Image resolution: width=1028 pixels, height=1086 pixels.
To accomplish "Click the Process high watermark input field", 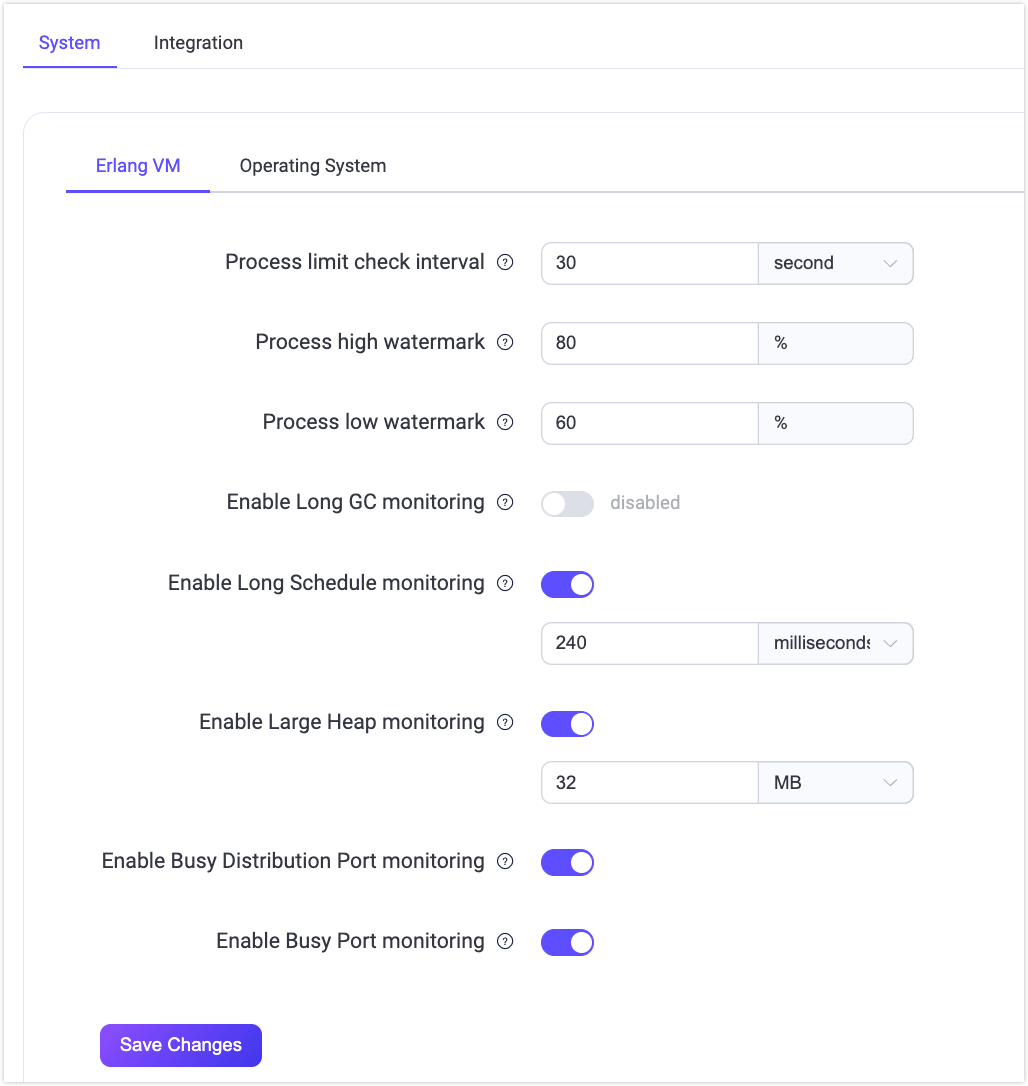I will click(650, 343).
